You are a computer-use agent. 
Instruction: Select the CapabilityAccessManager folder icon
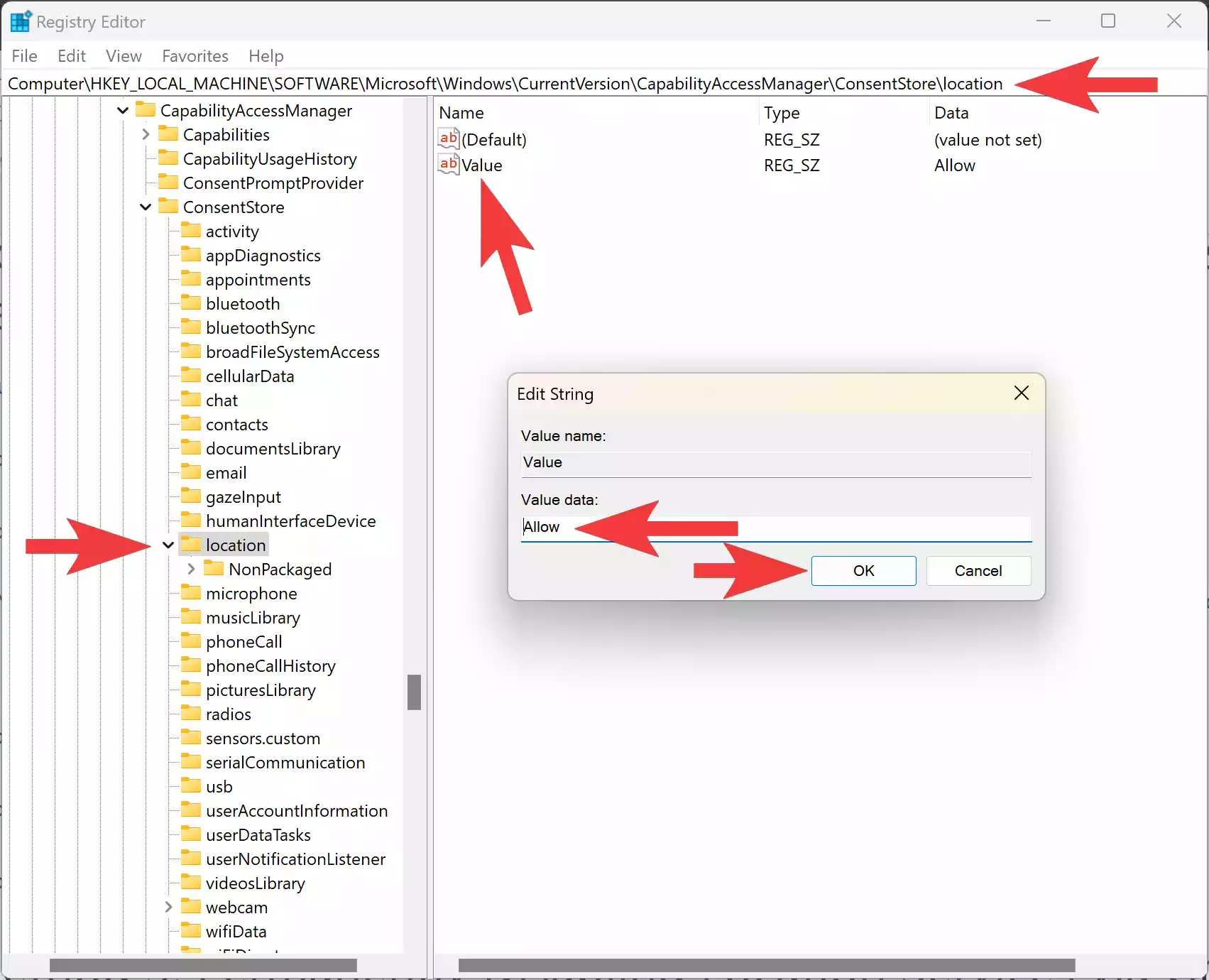146,109
